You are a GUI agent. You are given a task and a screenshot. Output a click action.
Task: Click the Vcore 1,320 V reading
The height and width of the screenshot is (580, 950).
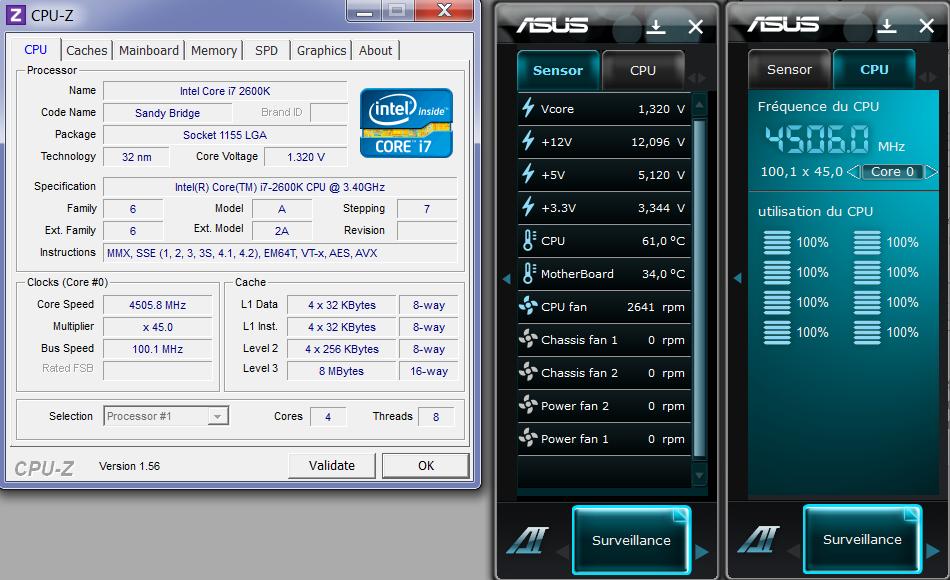tap(661, 109)
